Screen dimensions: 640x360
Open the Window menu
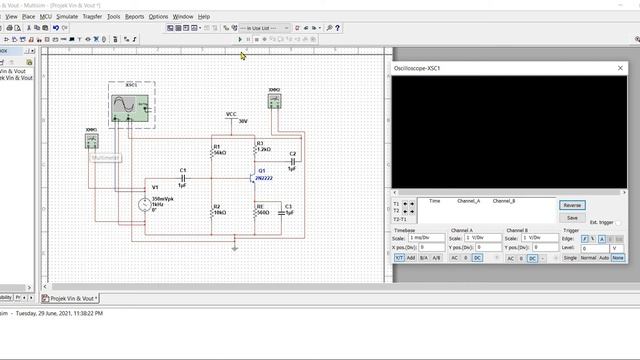pos(183,16)
